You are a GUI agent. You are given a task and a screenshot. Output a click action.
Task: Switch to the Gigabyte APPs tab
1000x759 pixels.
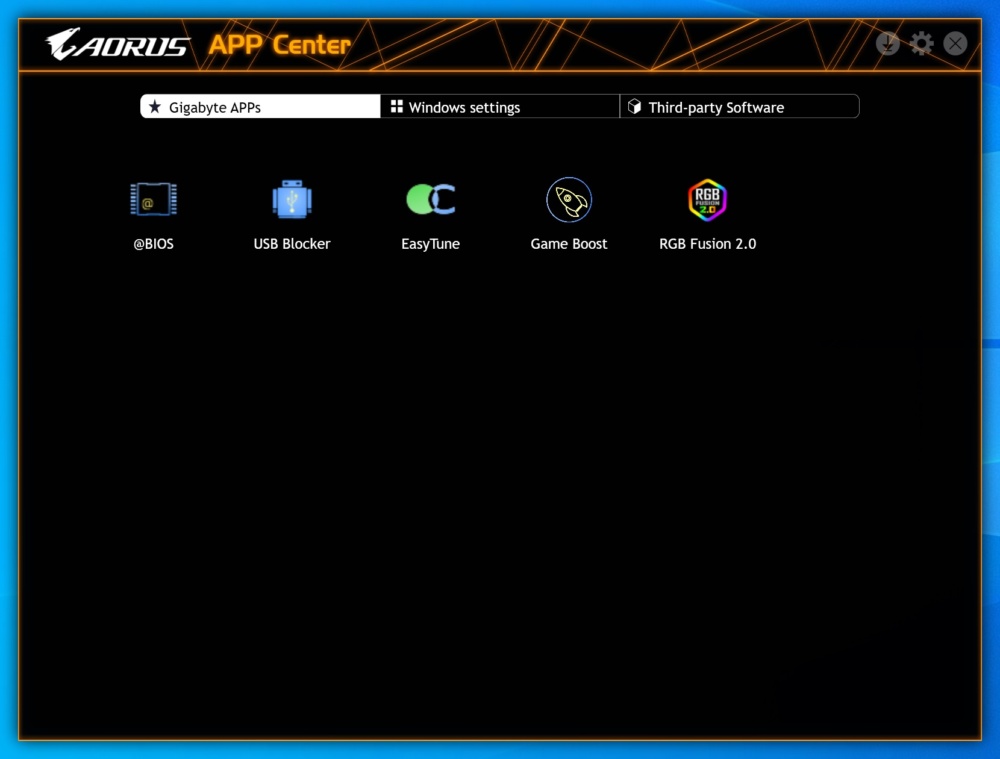click(260, 107)
